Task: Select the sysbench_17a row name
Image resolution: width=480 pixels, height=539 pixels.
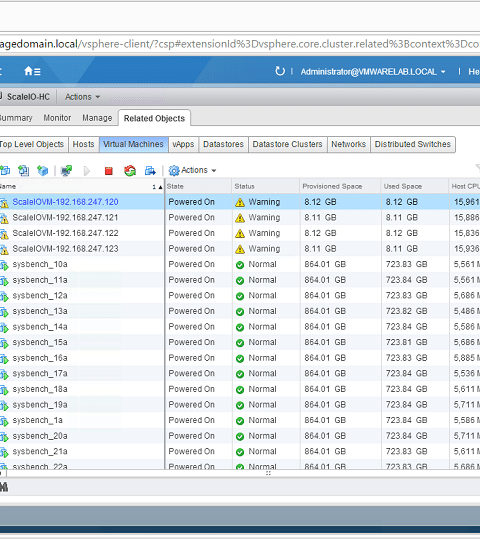Action: pyautogui.click(x=40, y=374)
